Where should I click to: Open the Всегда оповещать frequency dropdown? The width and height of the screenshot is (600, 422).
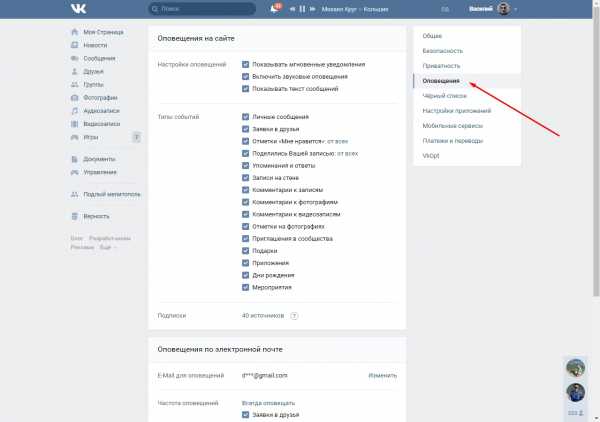[268, 402]
